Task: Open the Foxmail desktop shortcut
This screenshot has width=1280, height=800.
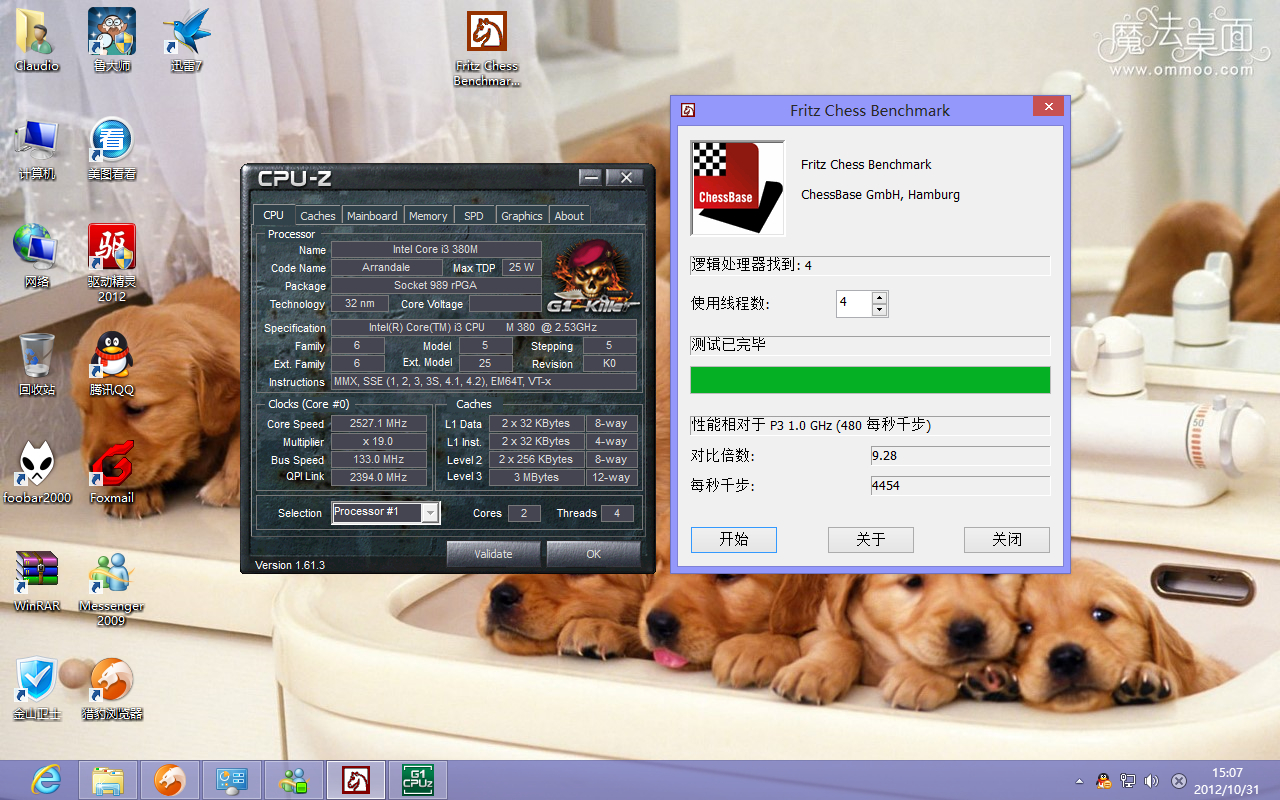Action: [112, 472]
